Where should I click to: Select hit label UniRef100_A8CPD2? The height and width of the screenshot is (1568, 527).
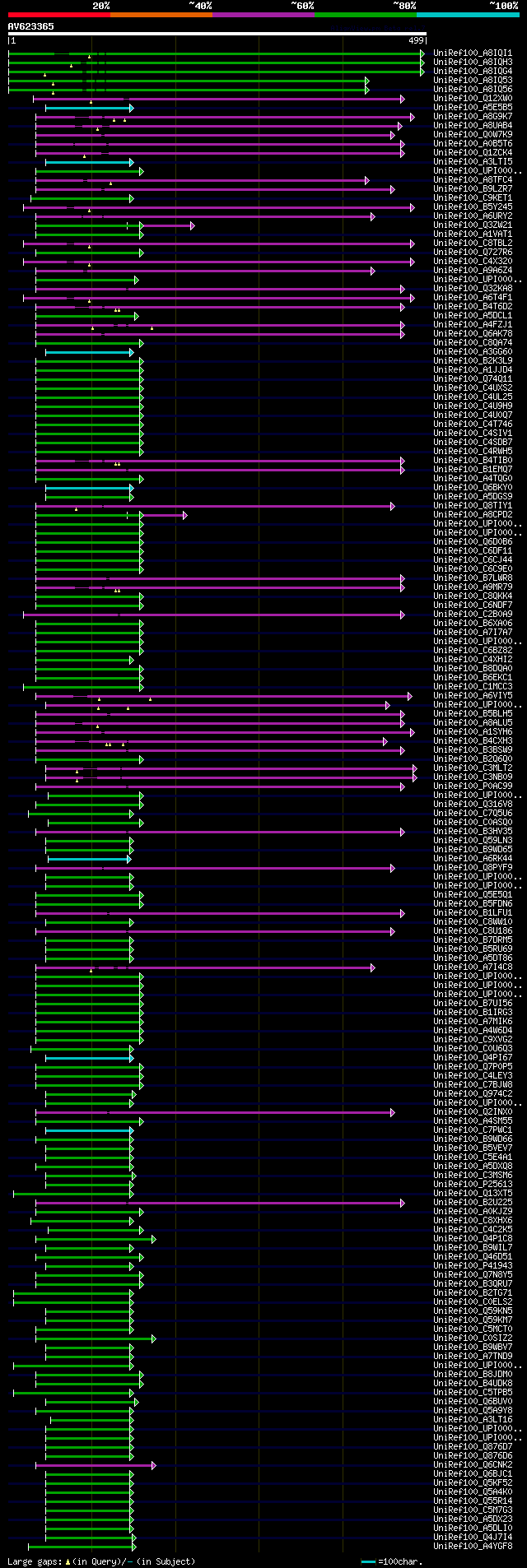click(x=473, y=515)
